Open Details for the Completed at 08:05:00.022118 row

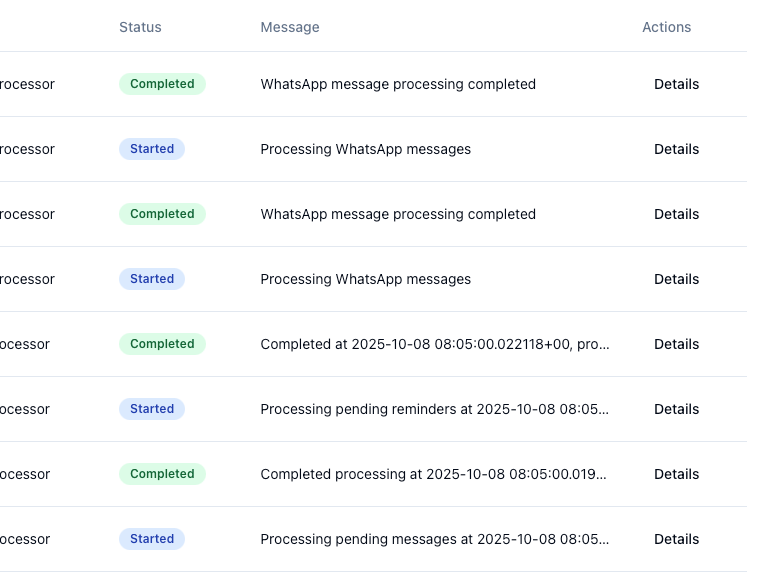(x=676, y=344)
